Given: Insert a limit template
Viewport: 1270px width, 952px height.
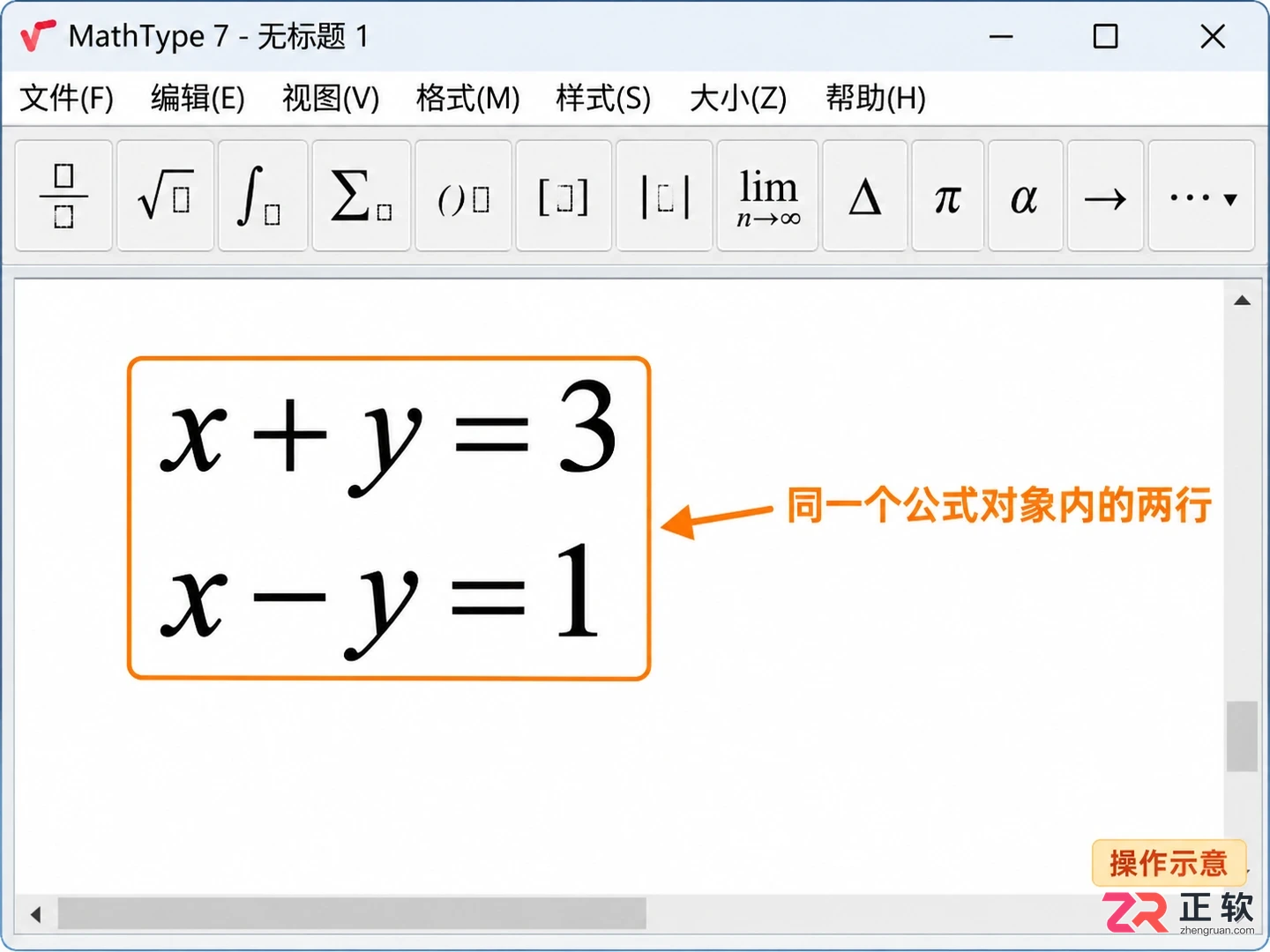Looking at the screenshot, I should coord(767,196).
